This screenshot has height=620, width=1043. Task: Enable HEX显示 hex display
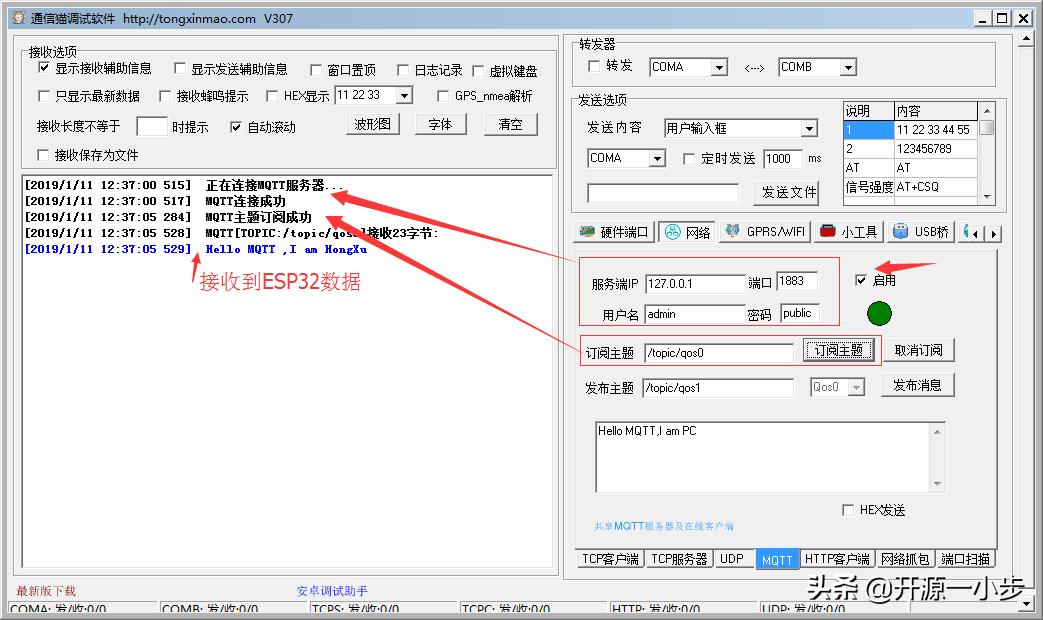tap(272, 95)
